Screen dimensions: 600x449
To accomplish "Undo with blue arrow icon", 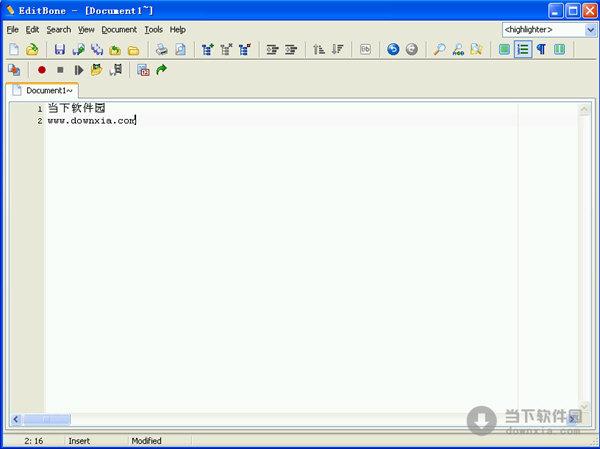I will 393,49.
